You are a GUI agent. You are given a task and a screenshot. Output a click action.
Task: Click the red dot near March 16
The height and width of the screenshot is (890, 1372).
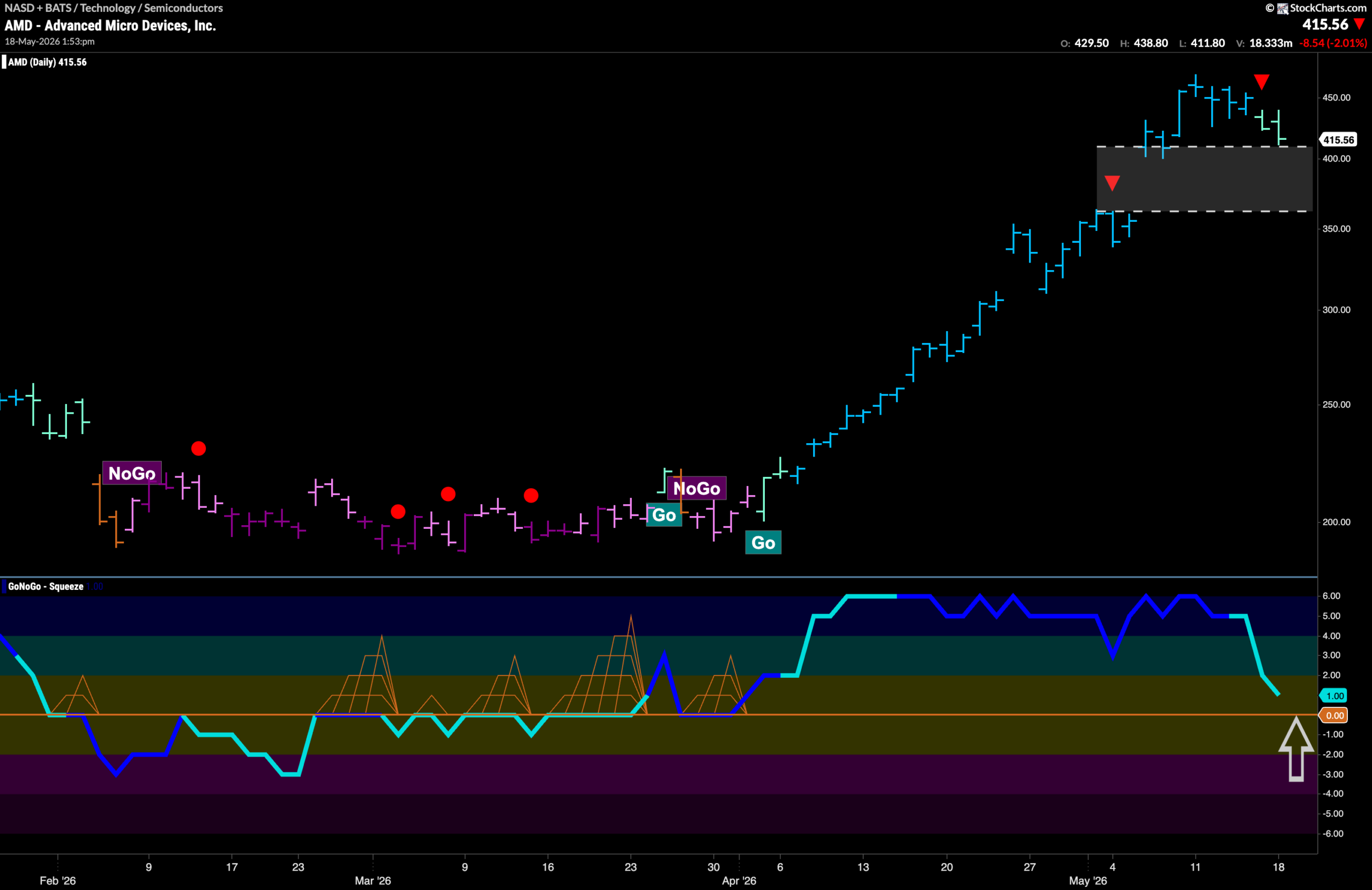coord(531,495)
